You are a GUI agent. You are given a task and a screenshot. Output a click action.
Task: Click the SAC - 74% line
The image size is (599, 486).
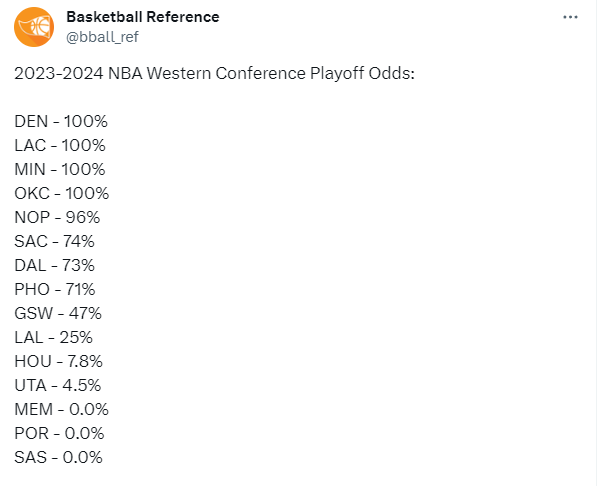tap(55, 241)
